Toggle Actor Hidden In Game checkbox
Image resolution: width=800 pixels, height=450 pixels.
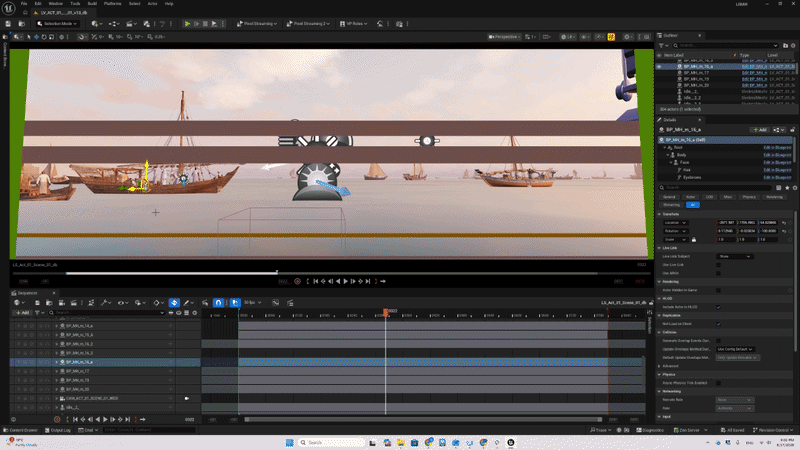click(718, 290)
